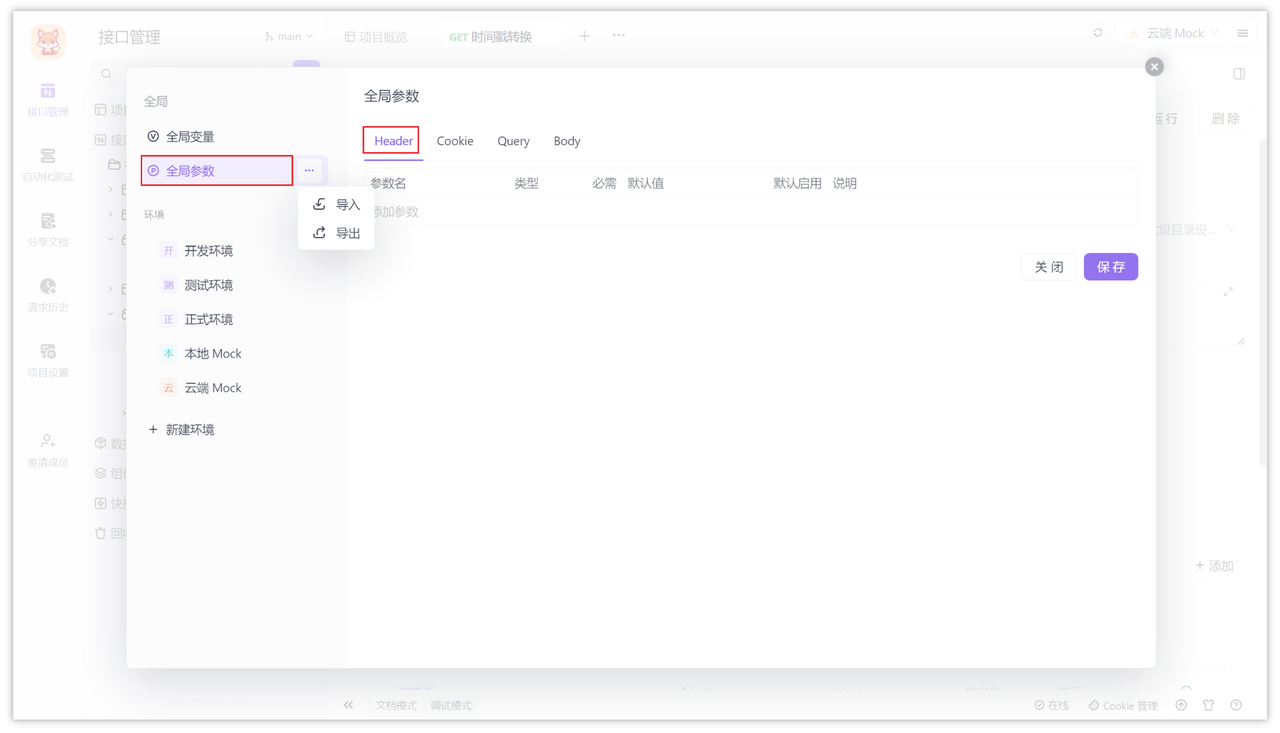This screenshot has width=1280, height=733.
Task: Click the refresh icon in top bar
Action: point(1098,34)
